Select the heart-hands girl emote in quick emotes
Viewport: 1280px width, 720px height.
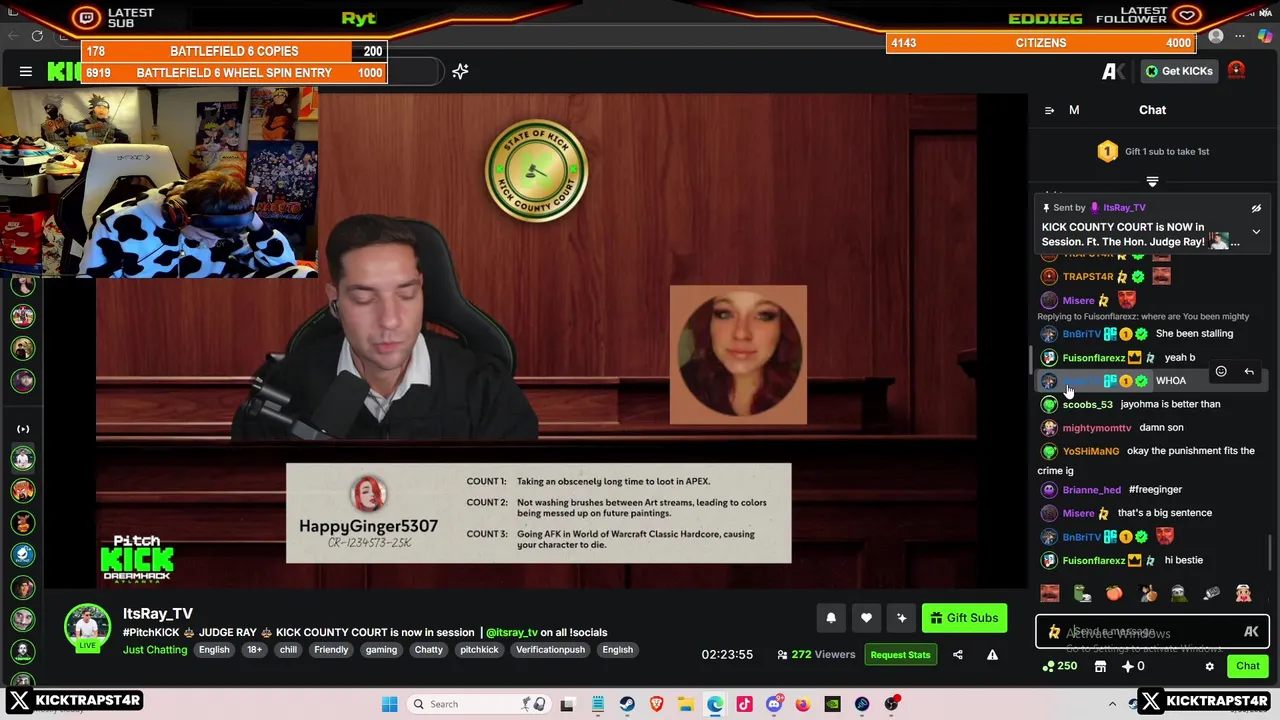1243,594
